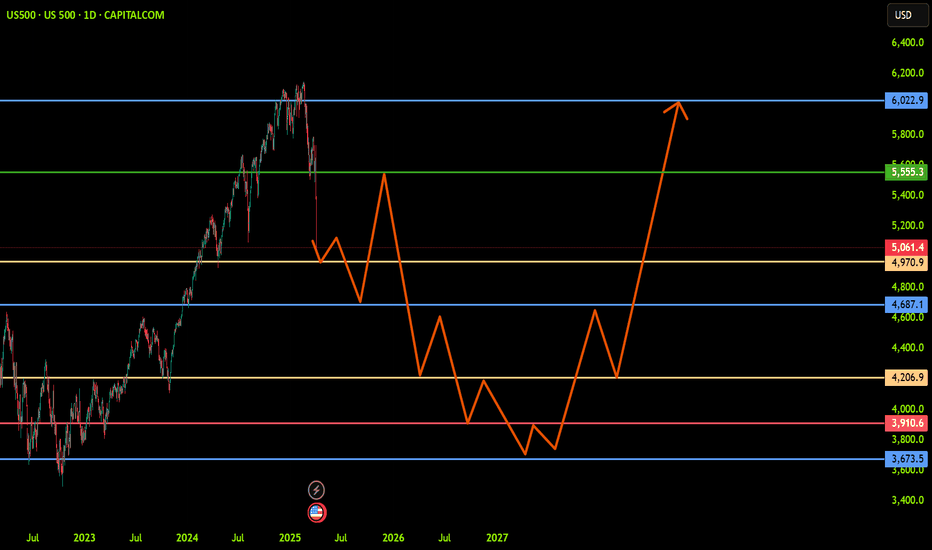Click the 5,061.4 current price label

click(906, 247)
